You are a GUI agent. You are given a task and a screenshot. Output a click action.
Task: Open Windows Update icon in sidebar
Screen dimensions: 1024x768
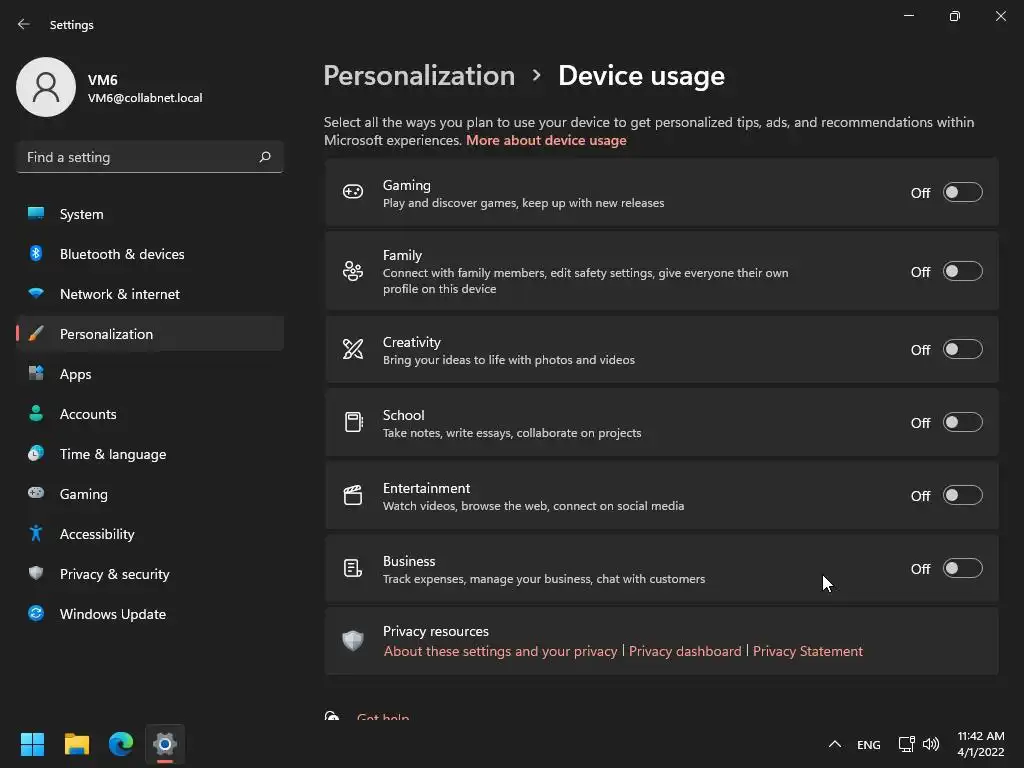pos(36,614)
